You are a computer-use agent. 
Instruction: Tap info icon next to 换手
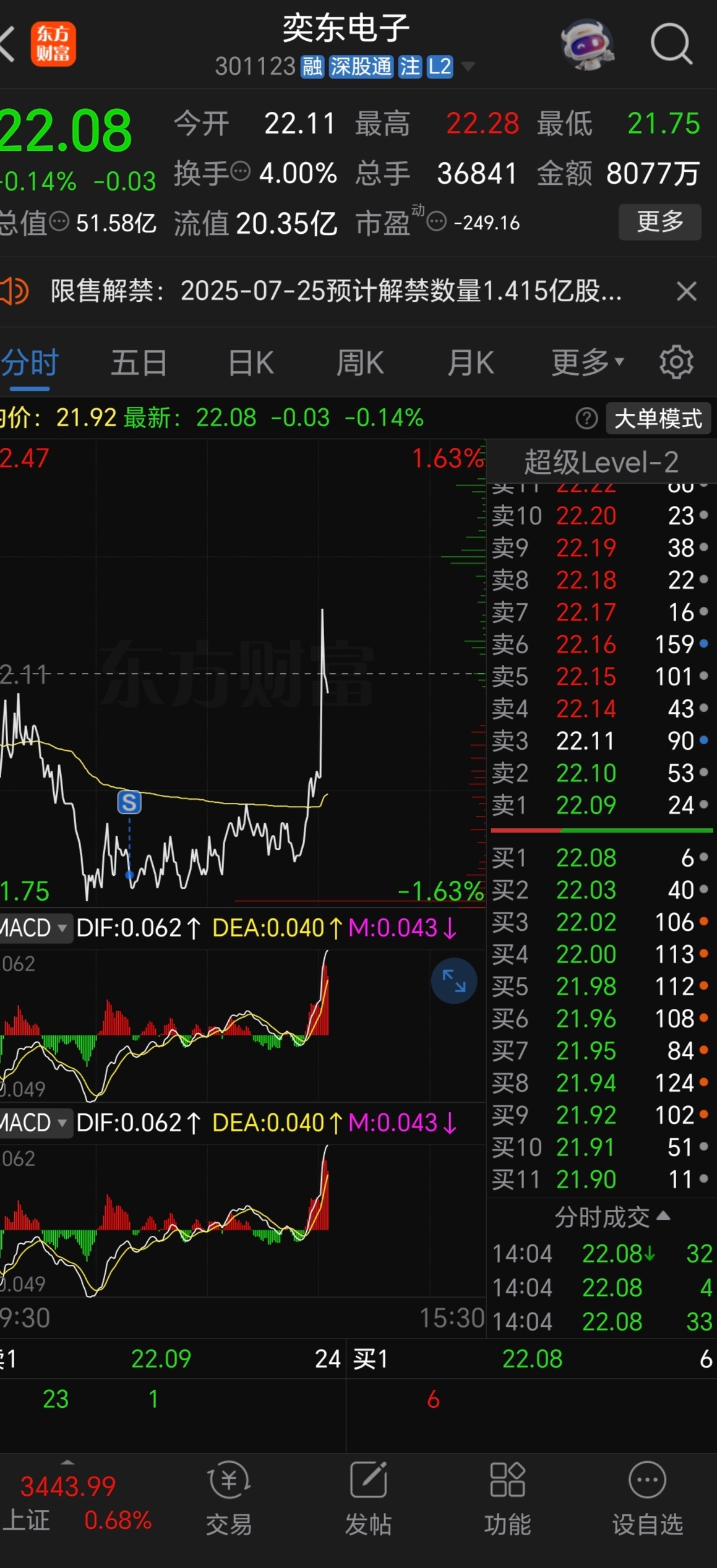241,170
